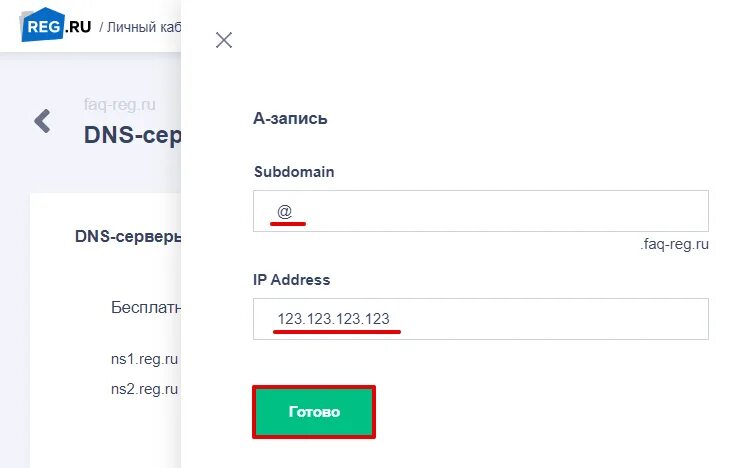Image resolution: width=738 pixels, height=468 pixels.
Task: Click the A-запись panel heading
Action: click(291, 118)
